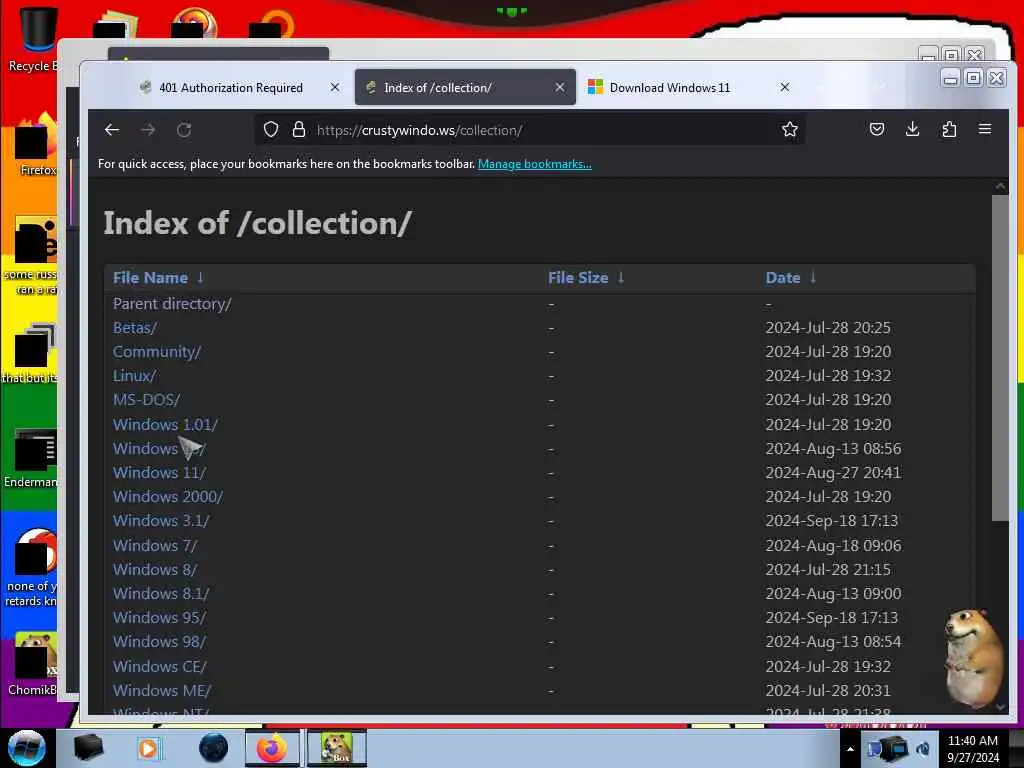Open the Windows 11 folder

point(159,473)
